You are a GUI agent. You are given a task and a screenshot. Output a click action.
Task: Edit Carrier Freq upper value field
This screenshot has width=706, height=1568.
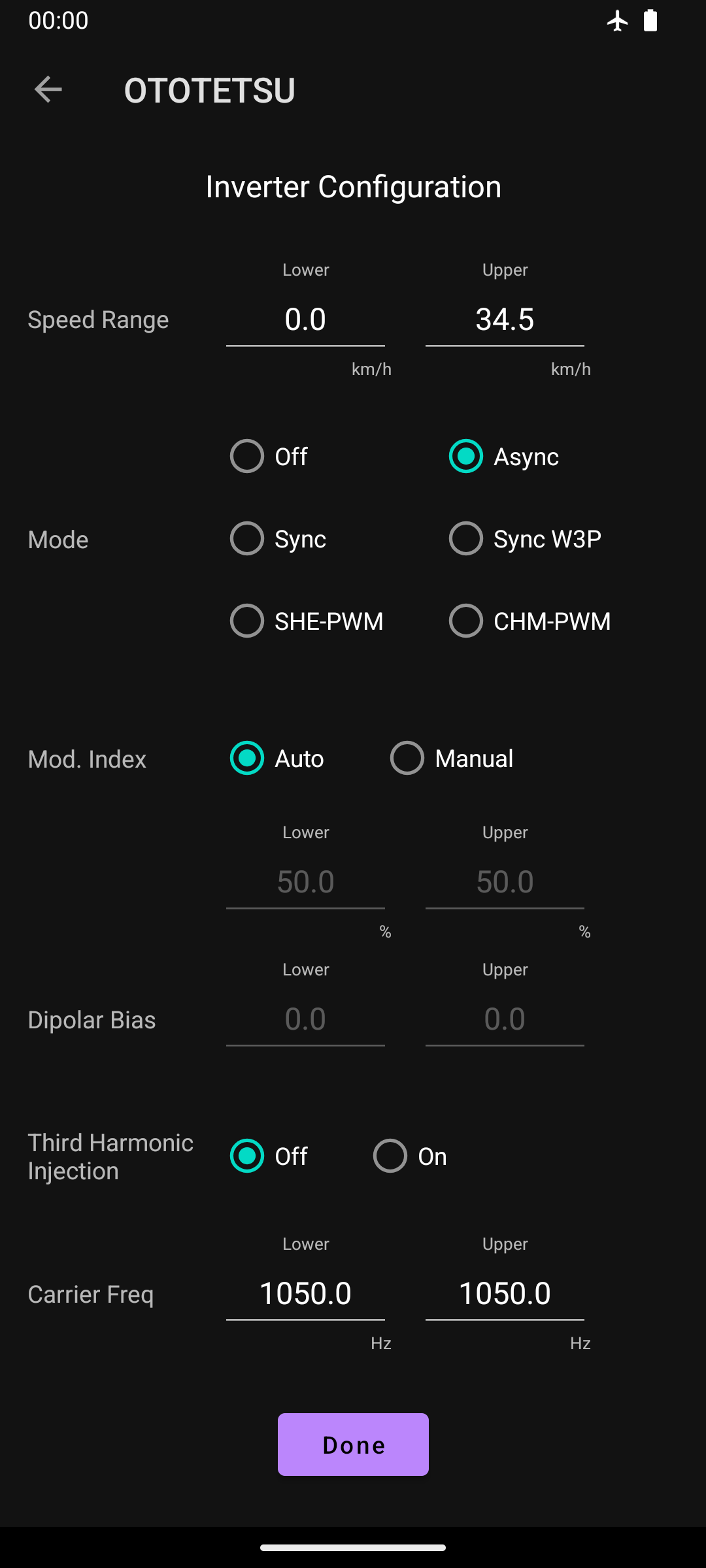coord(505,1294)
